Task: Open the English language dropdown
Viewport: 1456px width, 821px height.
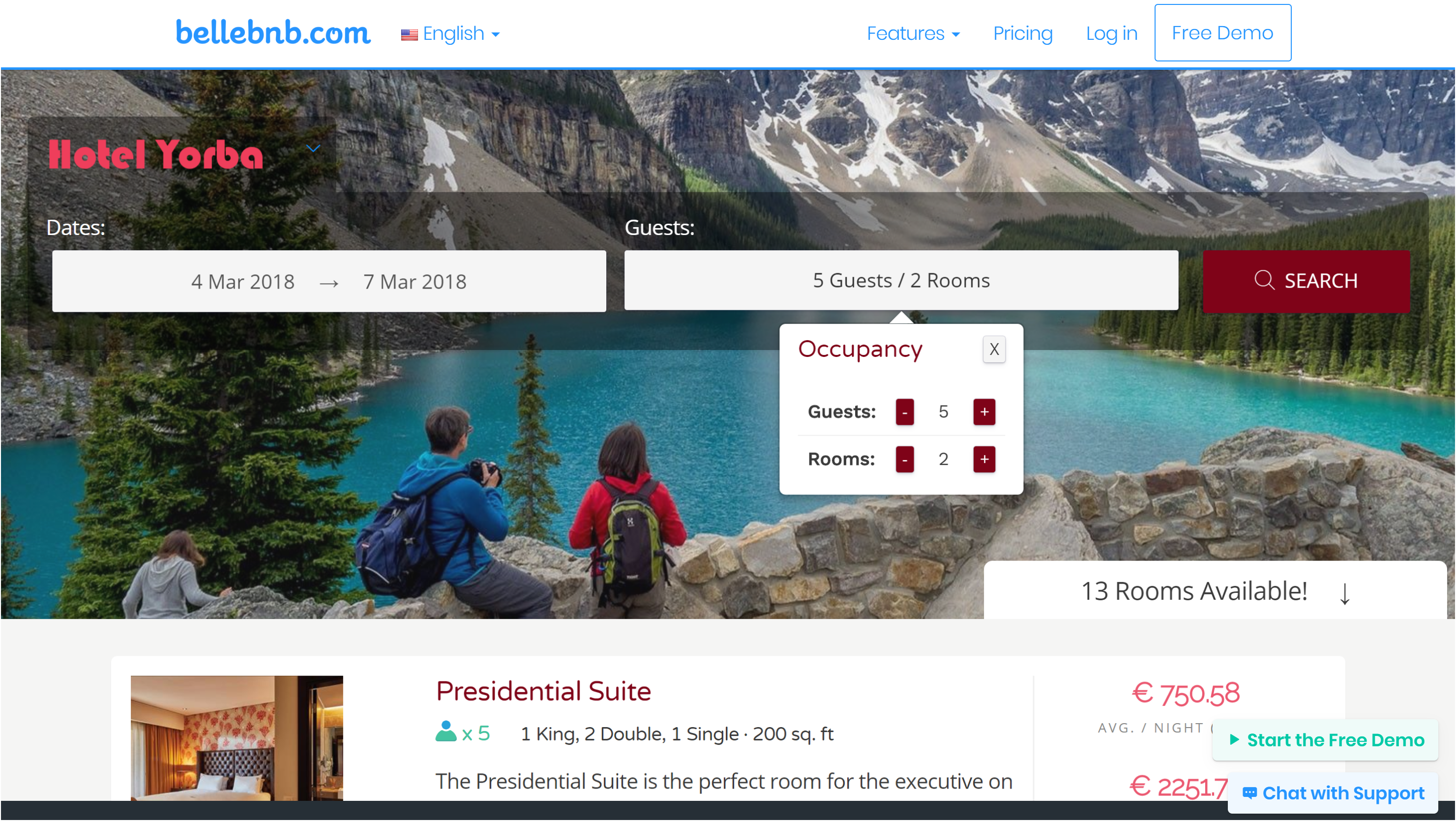Action: [451, 33]
